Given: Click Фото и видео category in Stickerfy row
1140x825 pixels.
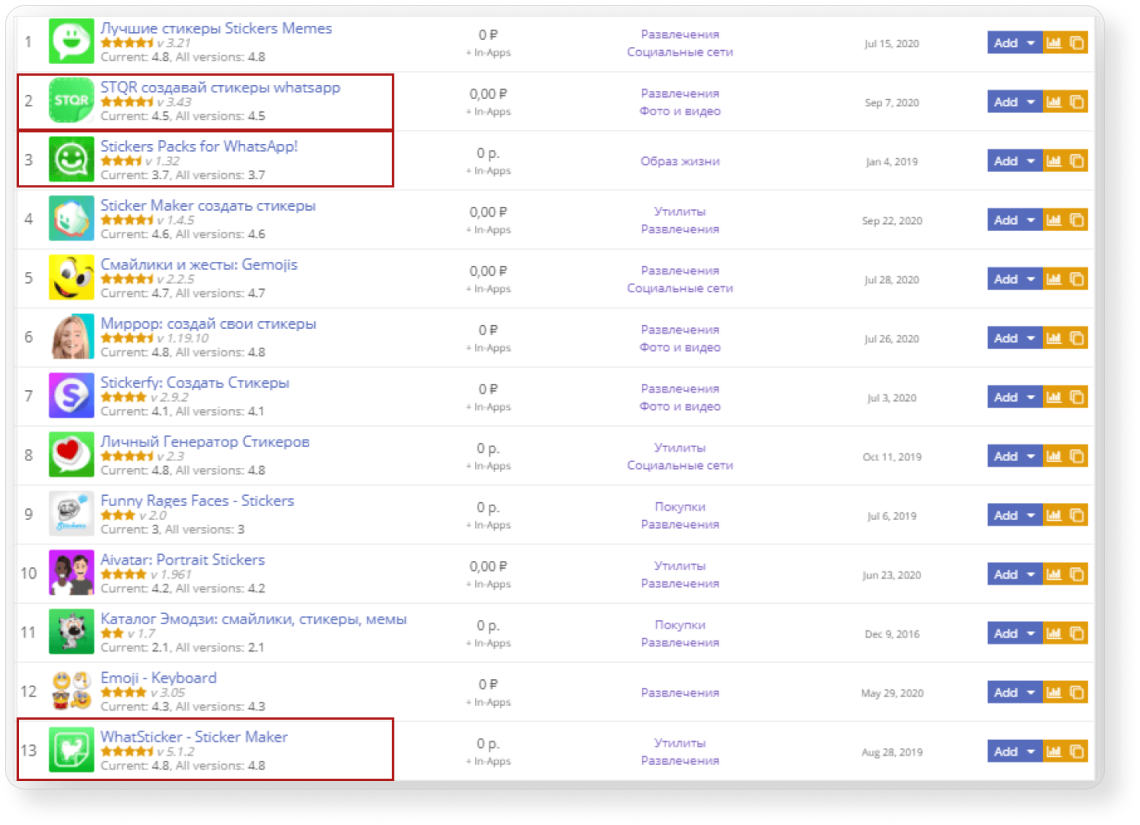Looking at the screenshot, I should click(x=680, y=406).
